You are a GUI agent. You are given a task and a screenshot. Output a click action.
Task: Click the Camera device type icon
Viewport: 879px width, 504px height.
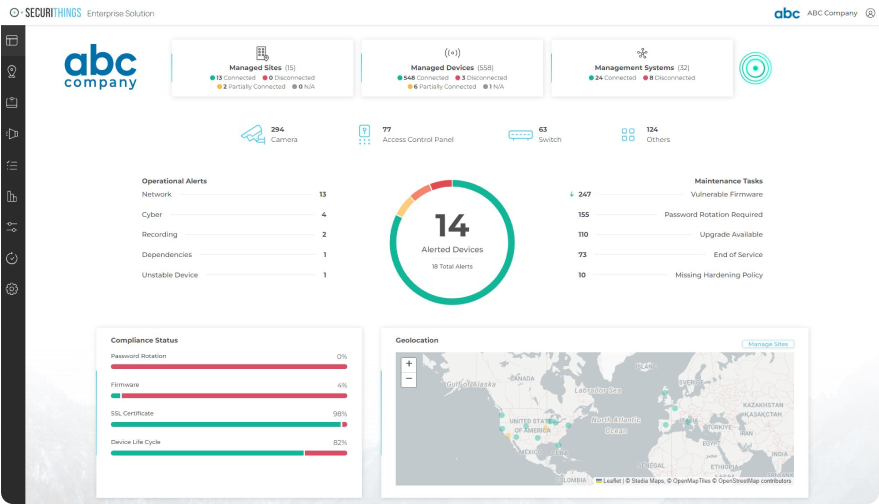pyautogui.click(x=253, y=135)
